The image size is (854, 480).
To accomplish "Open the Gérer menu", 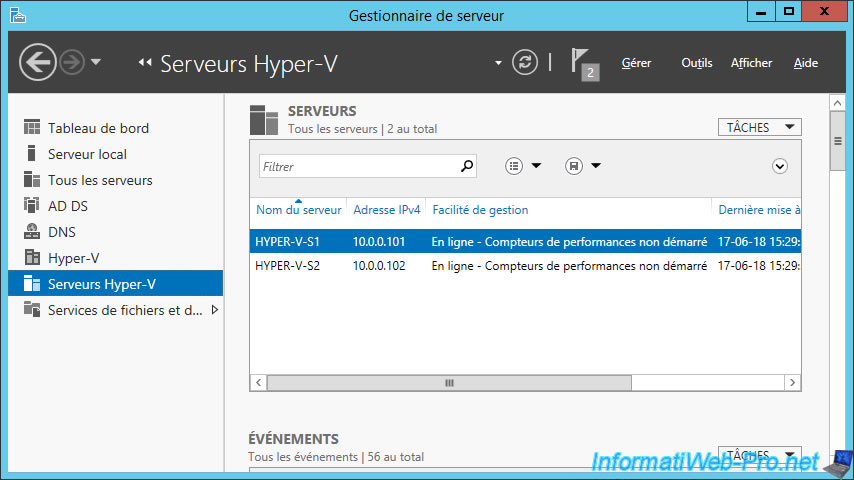I will [x=636, y=63].
